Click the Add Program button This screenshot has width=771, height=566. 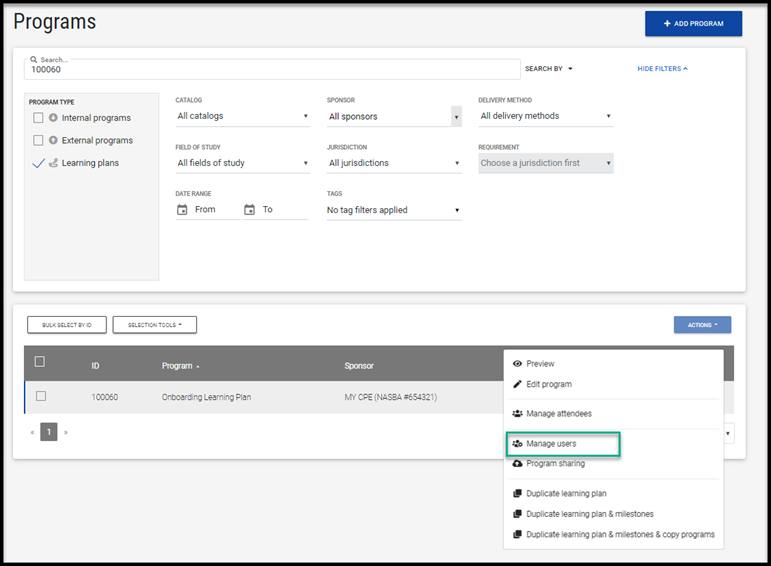pos(693,23)
